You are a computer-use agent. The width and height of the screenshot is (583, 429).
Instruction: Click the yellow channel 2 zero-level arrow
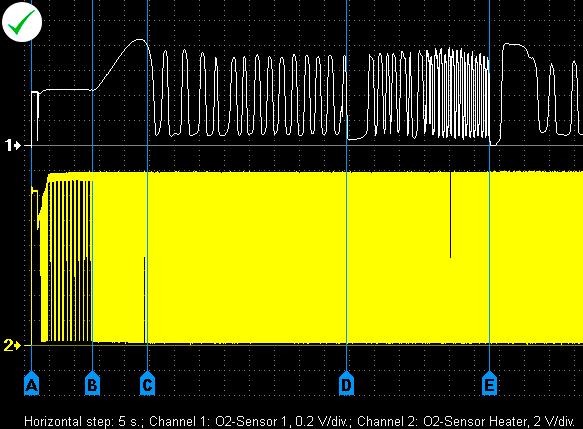(x=12, y=345)
